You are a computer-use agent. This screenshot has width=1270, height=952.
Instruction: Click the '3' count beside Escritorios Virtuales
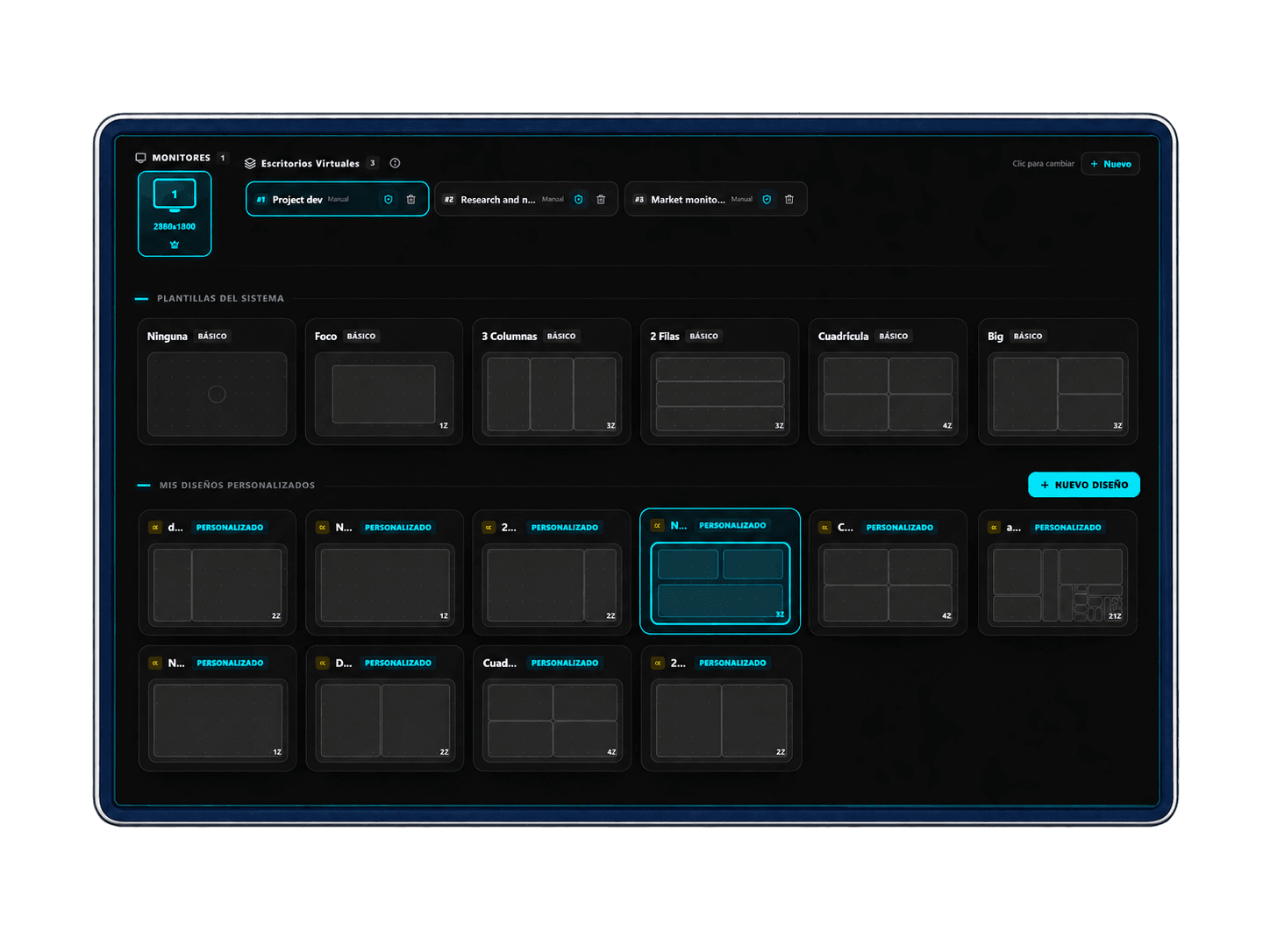(373, 163)
